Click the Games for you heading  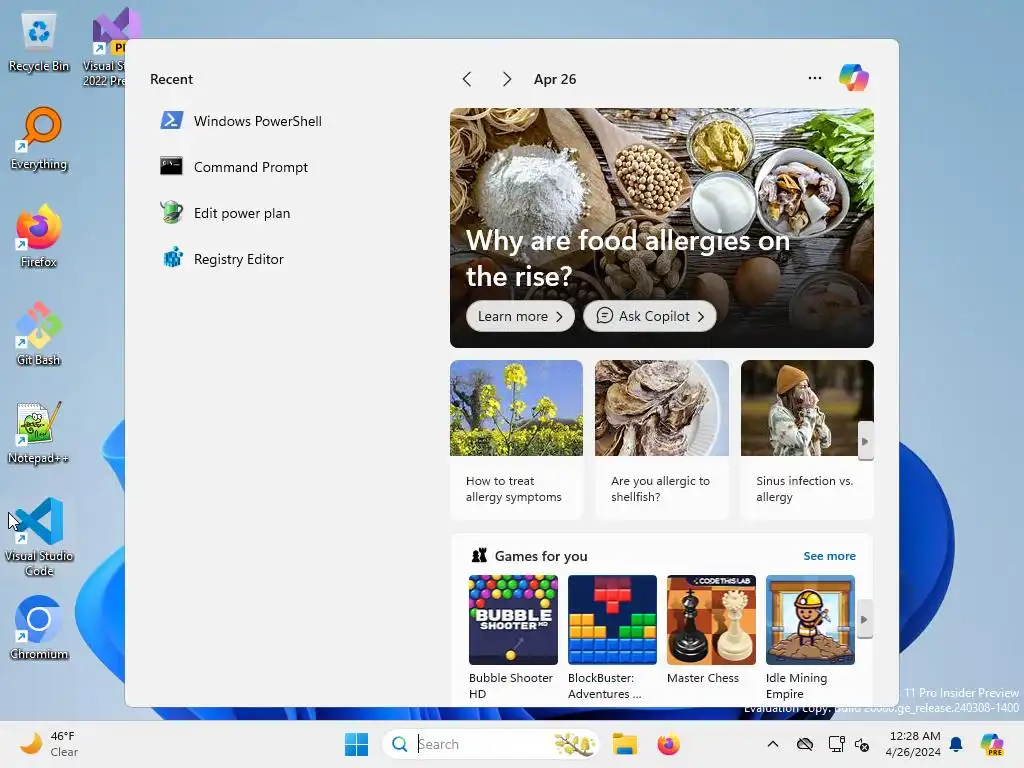click(541, 556)
